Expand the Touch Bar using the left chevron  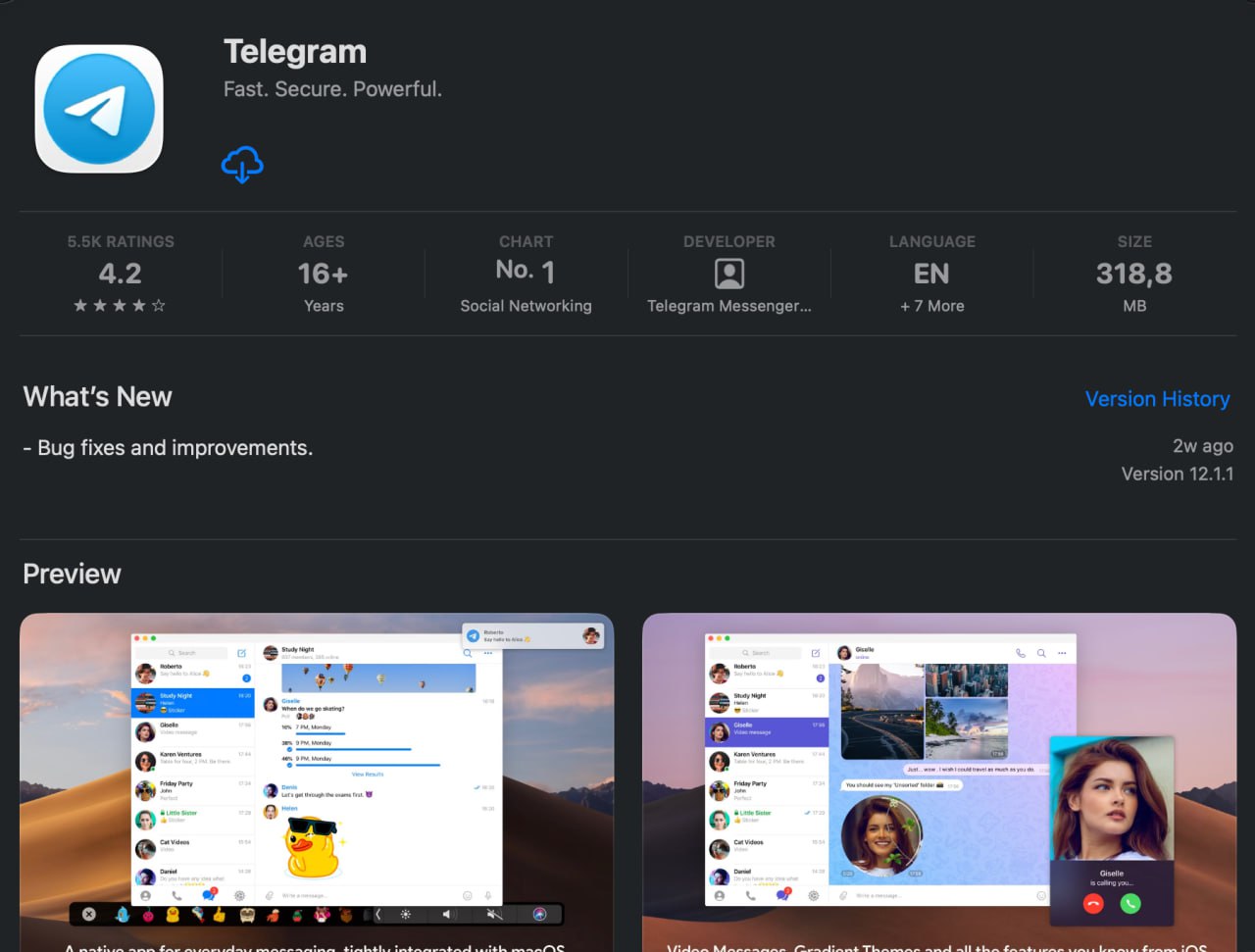[x=378, y=914]
